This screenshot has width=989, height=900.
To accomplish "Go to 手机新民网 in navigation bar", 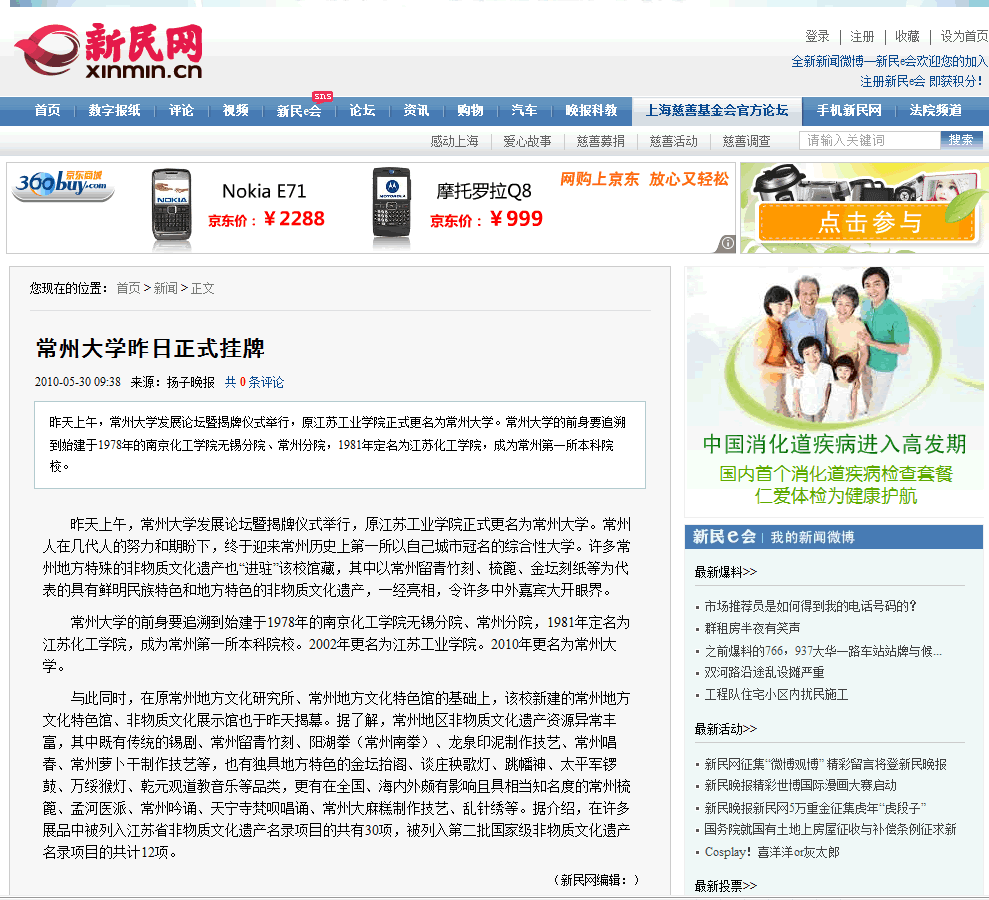I will coord(849,111).
